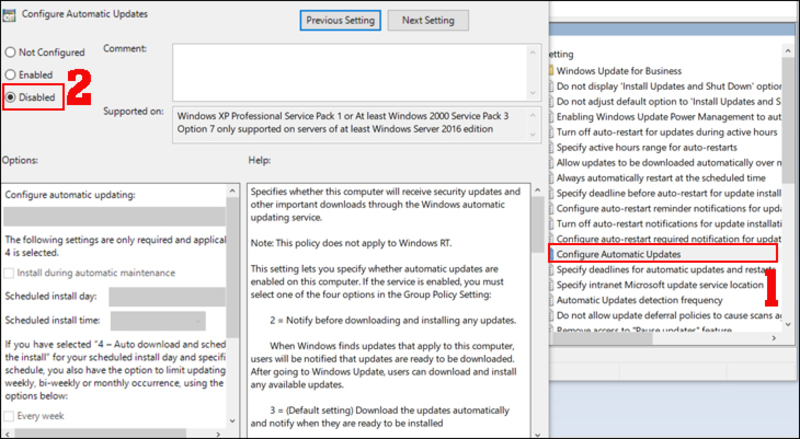
Task: Open the Scheduled install day dropdown
Action: pos(167,297)
